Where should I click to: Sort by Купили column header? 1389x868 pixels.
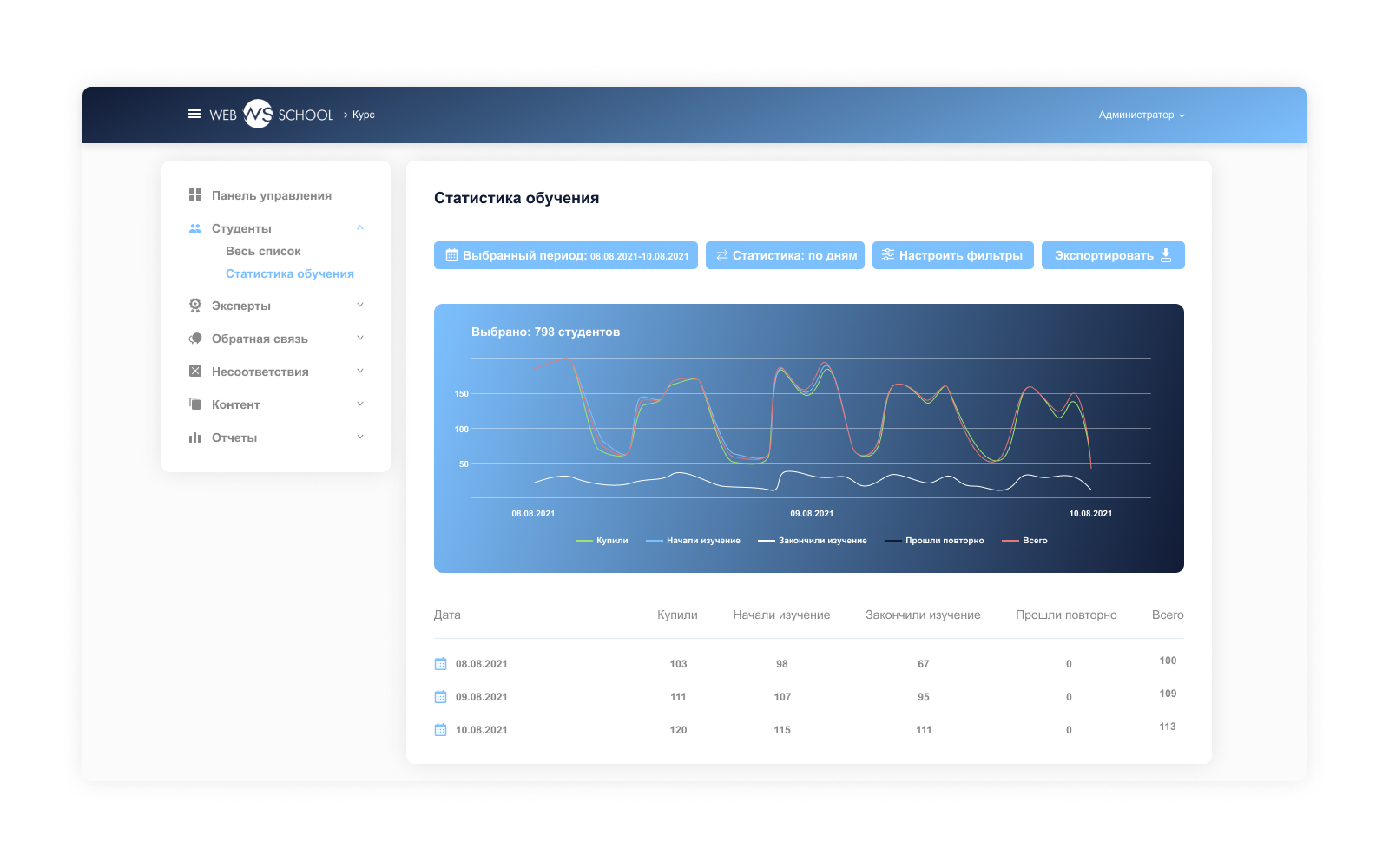(x=677, y=615)
